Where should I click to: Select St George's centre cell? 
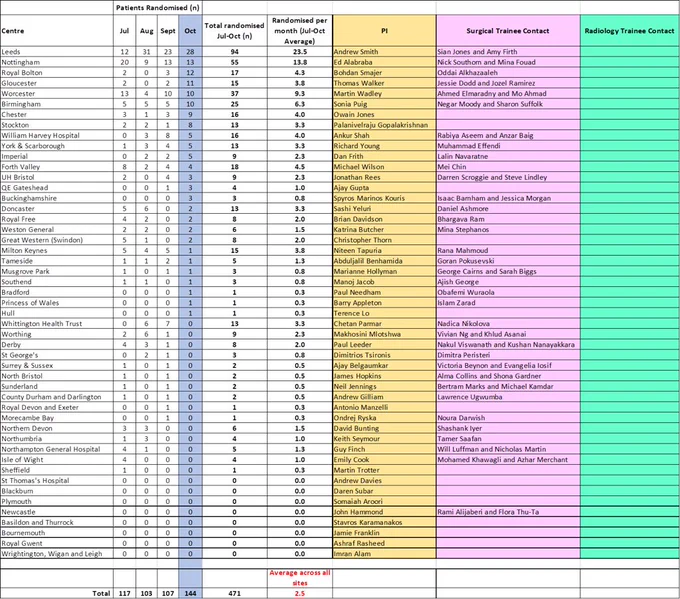57,355
